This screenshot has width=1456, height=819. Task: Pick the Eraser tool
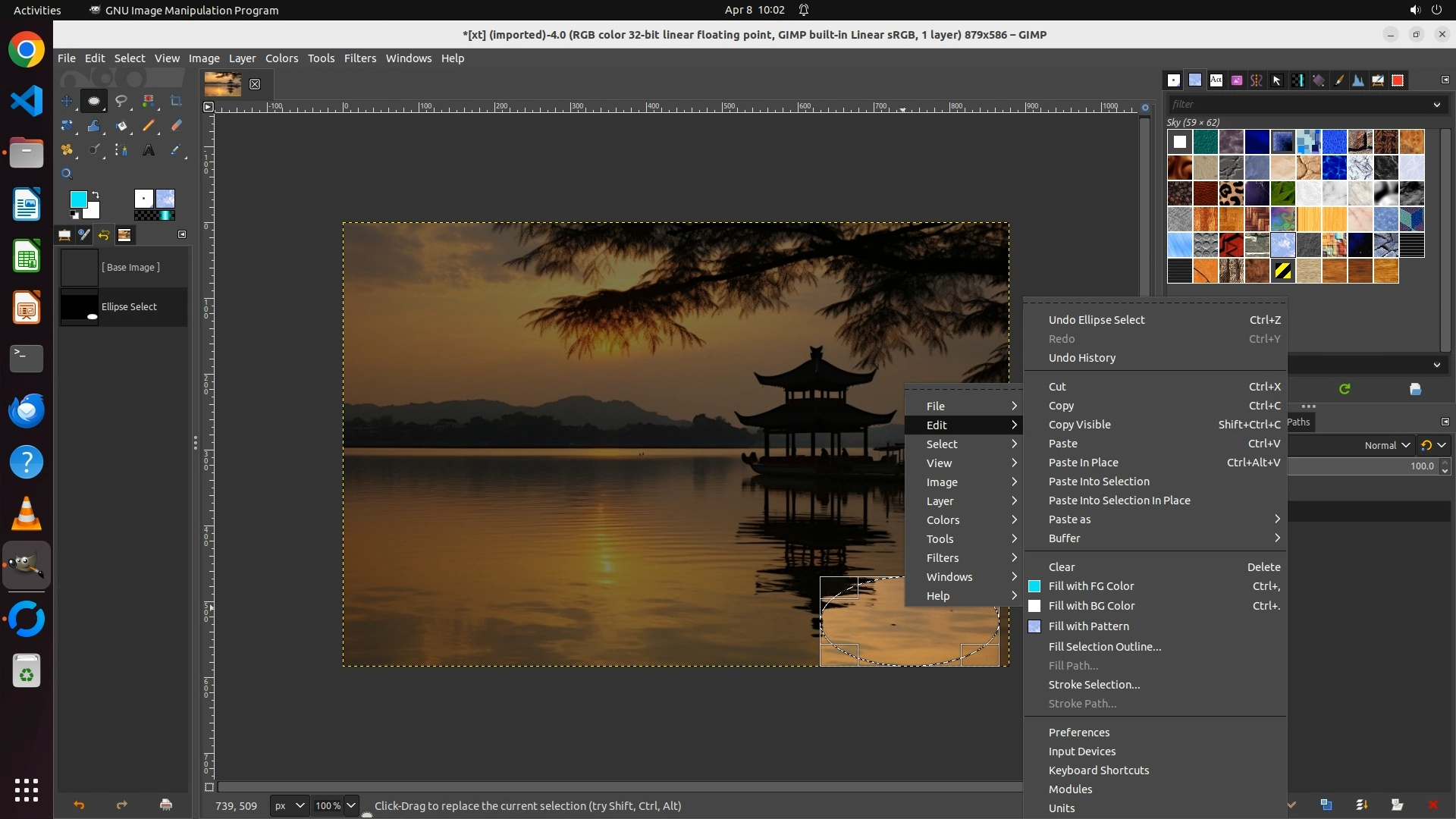pos(176,126)
